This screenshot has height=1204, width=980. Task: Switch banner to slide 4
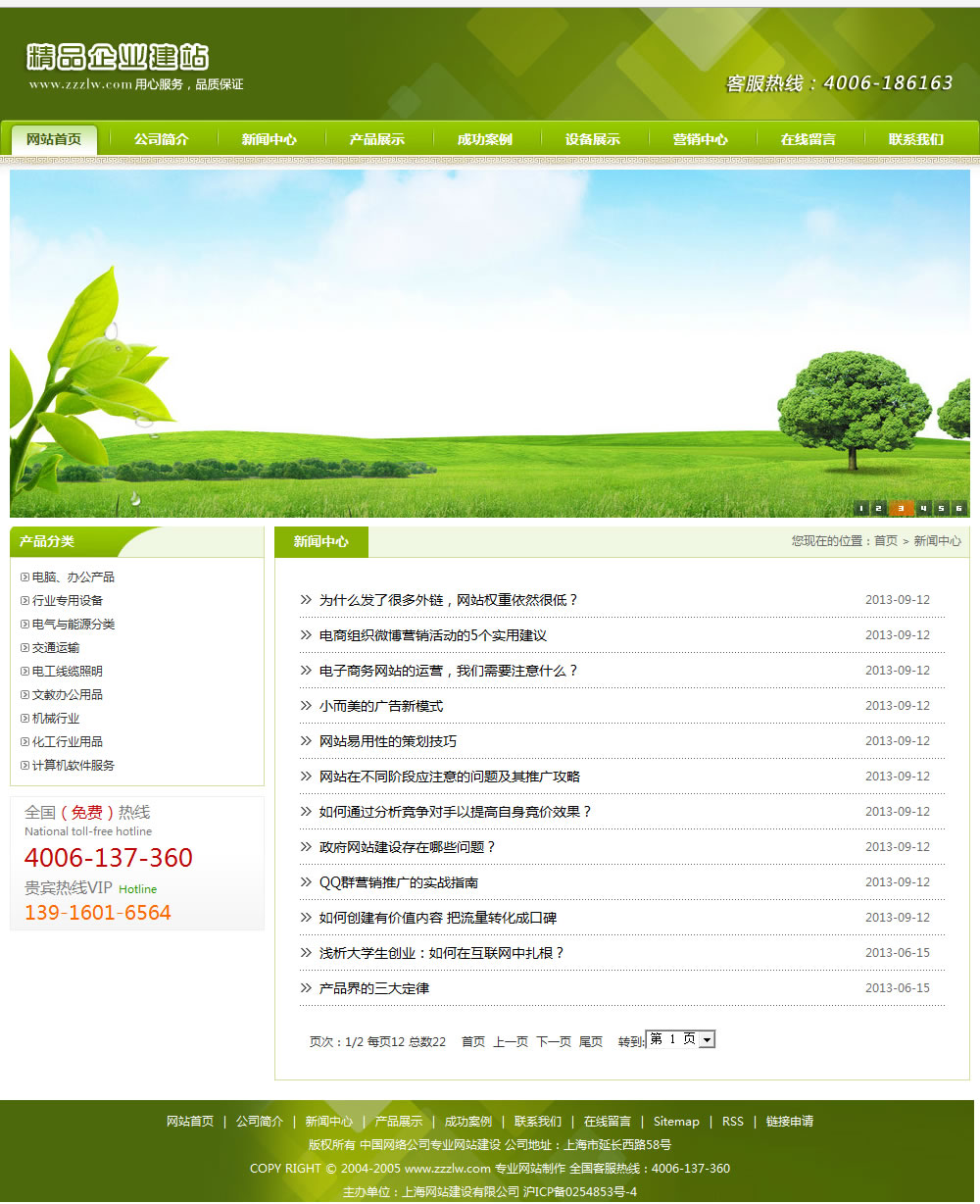coord(922,508)
